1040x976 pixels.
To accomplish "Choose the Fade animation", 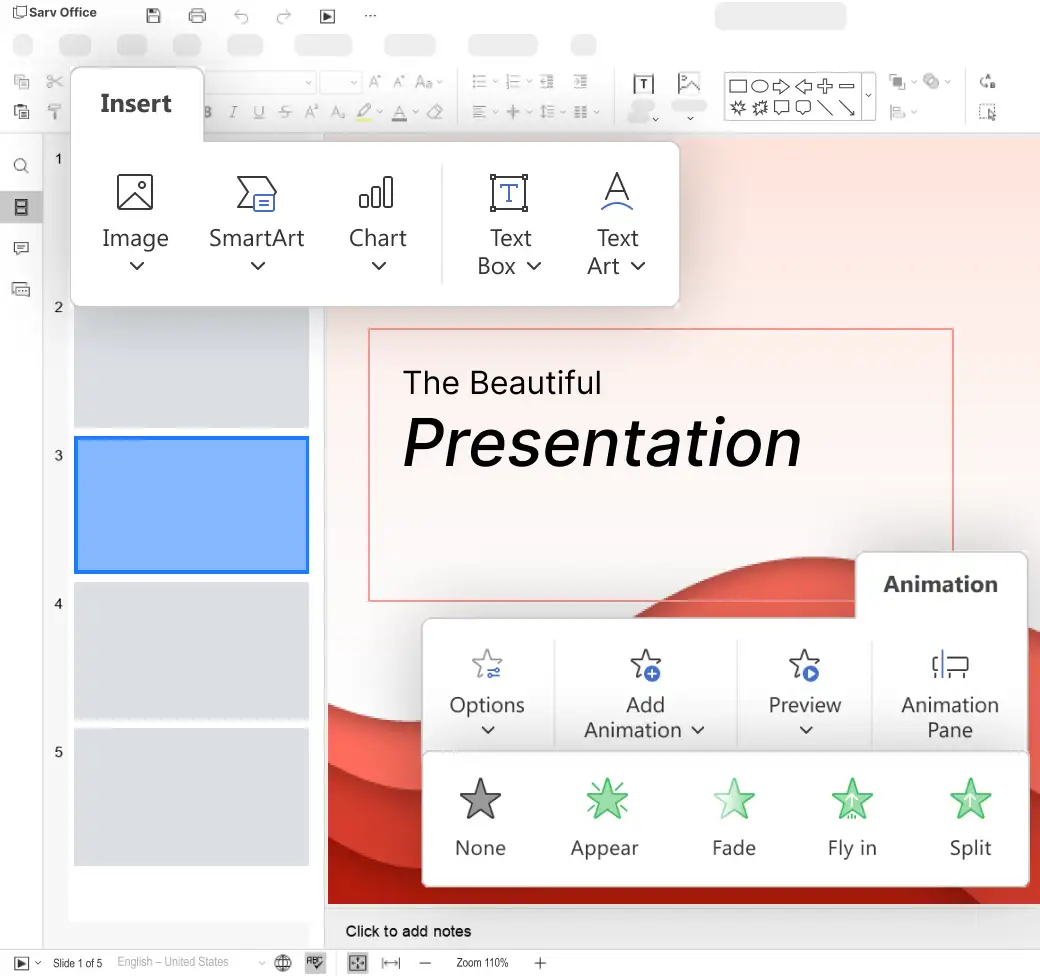I will point(733,800).
